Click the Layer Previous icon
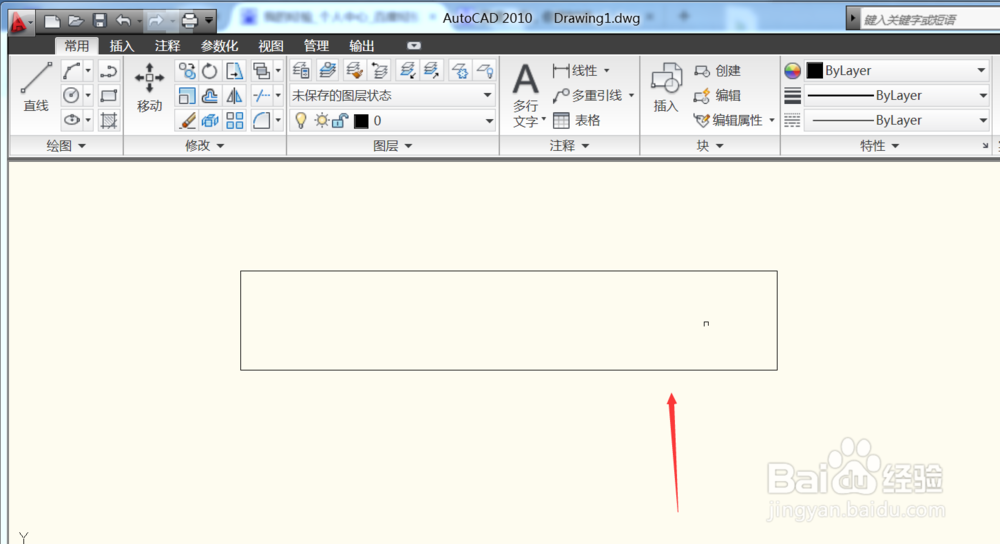This screenshot has height=544, width=1000. point(380,70)
